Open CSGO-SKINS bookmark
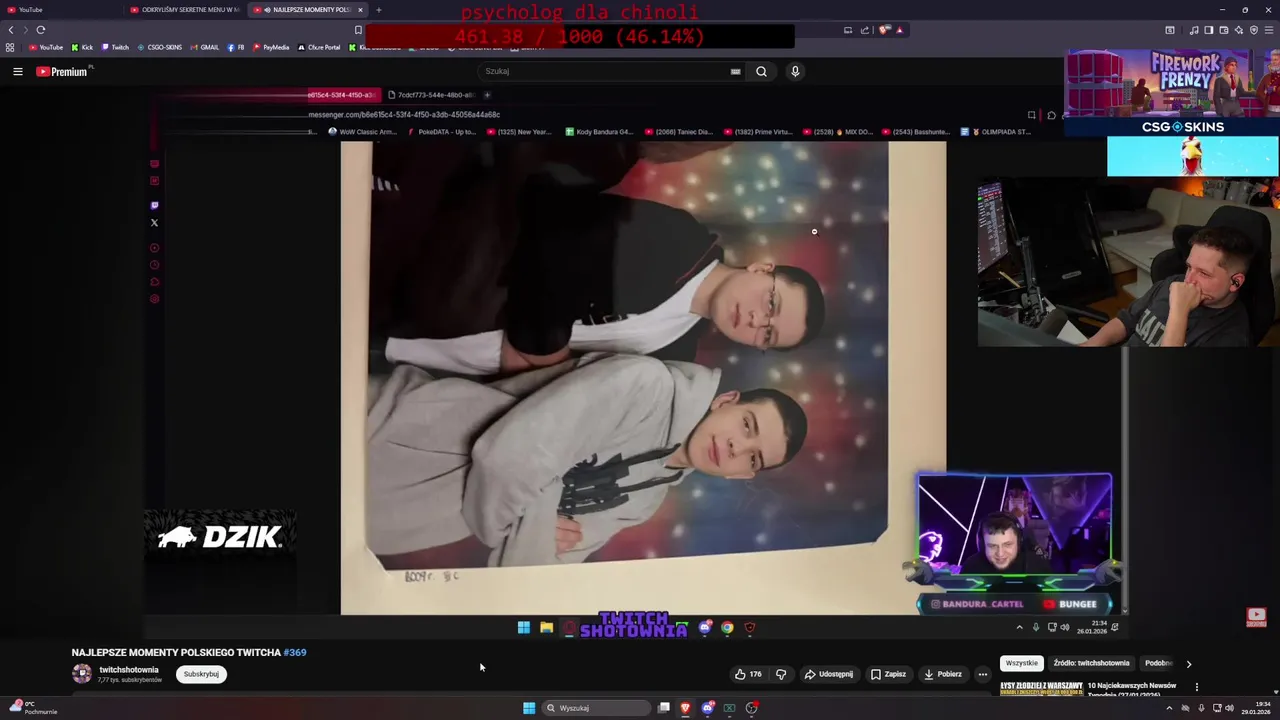Image resolution: width=1280 pixels, height=720 pixels. (160, 47)
